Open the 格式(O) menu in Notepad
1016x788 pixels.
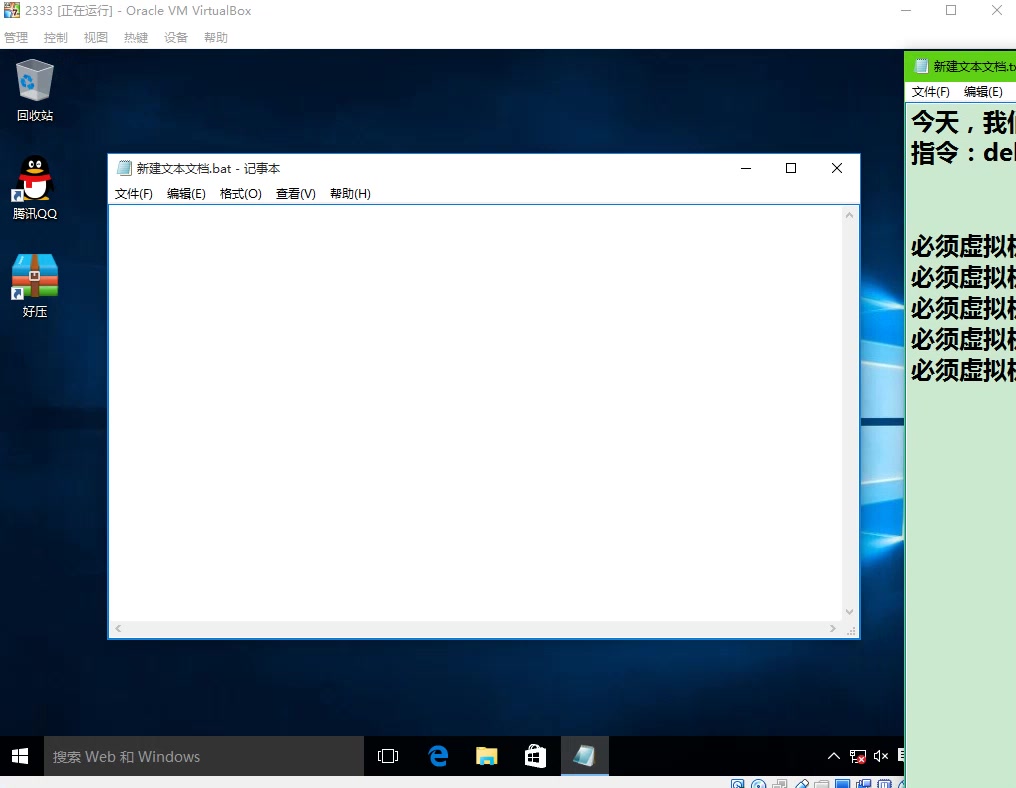240,193
